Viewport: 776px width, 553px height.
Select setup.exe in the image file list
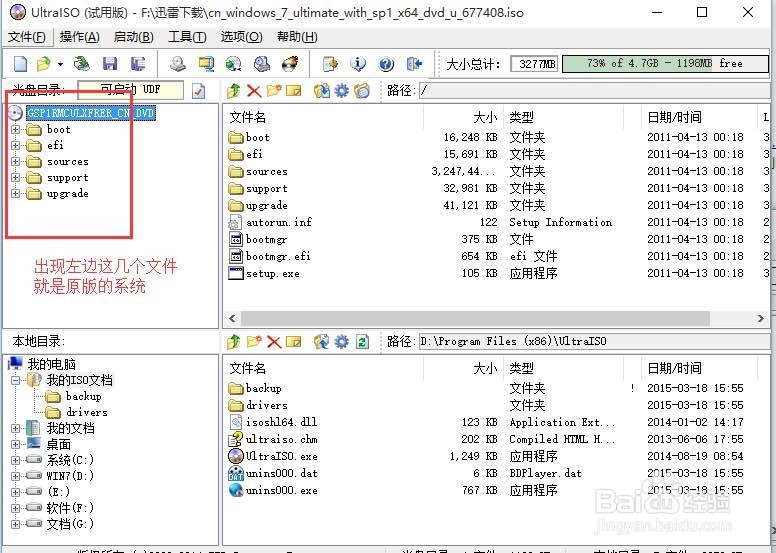tap(273, 273)
